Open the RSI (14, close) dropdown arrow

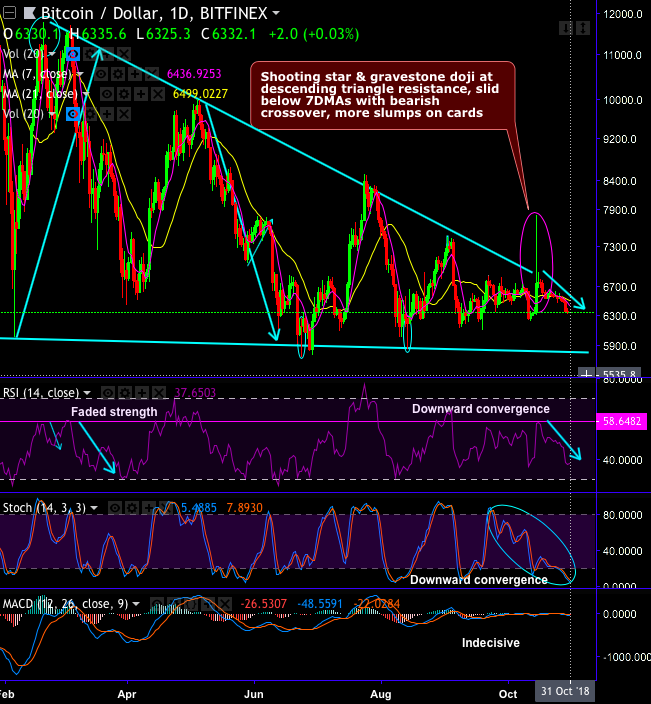point(87,393)
